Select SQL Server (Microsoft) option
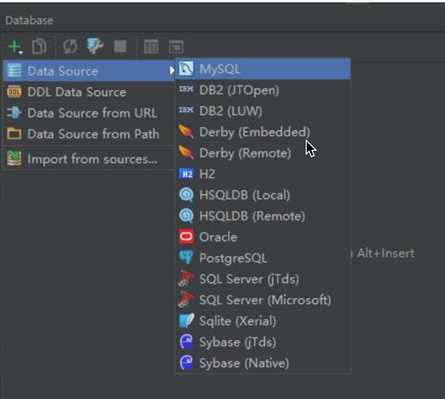Screen dimensions: 445x399 pyautogui.click(x=263, y=300)
